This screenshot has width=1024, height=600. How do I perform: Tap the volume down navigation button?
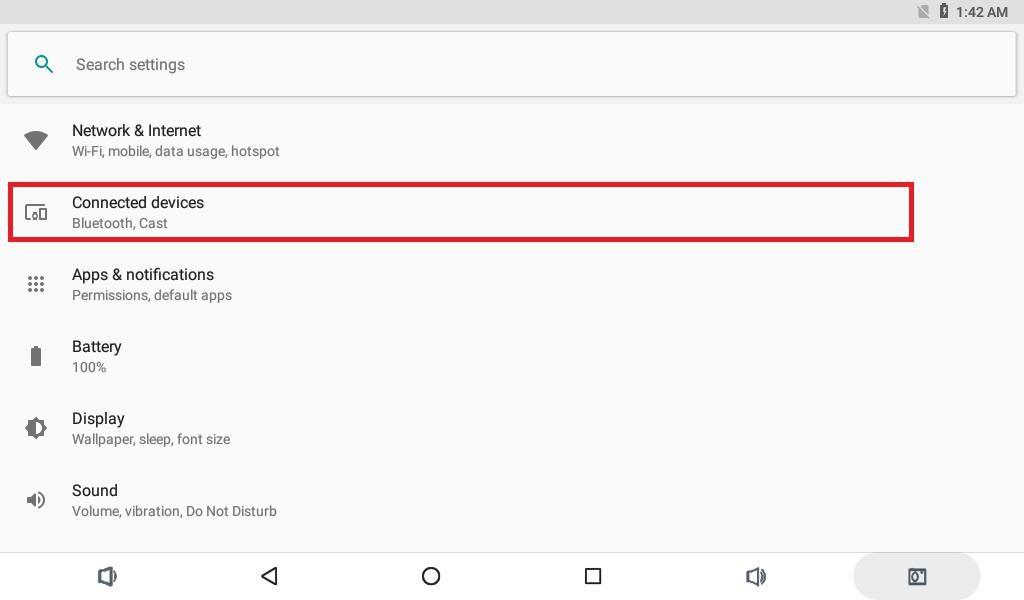coord(107,576)
